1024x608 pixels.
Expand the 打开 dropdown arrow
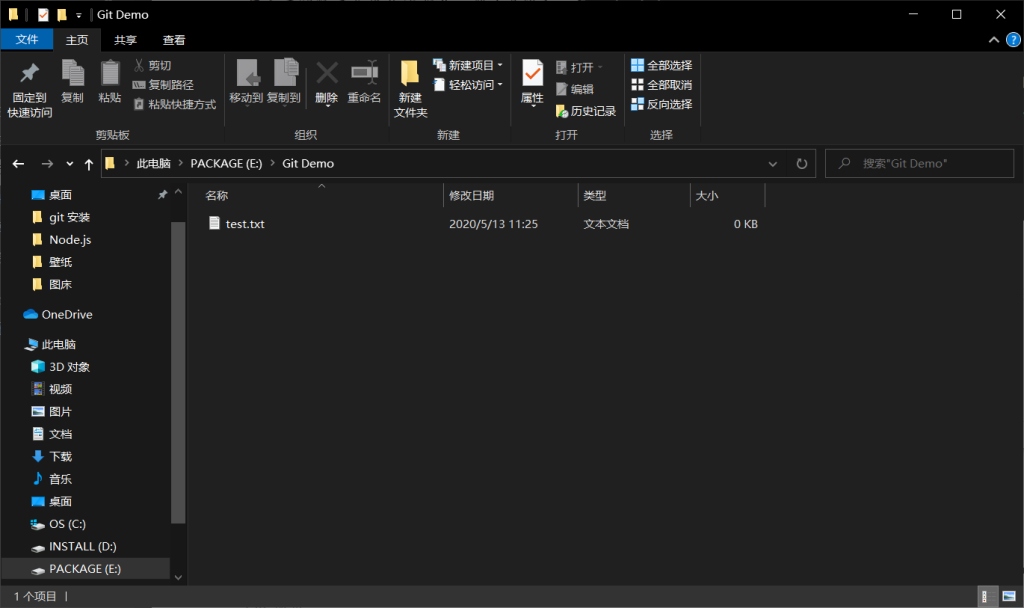(x=599, y=66)
